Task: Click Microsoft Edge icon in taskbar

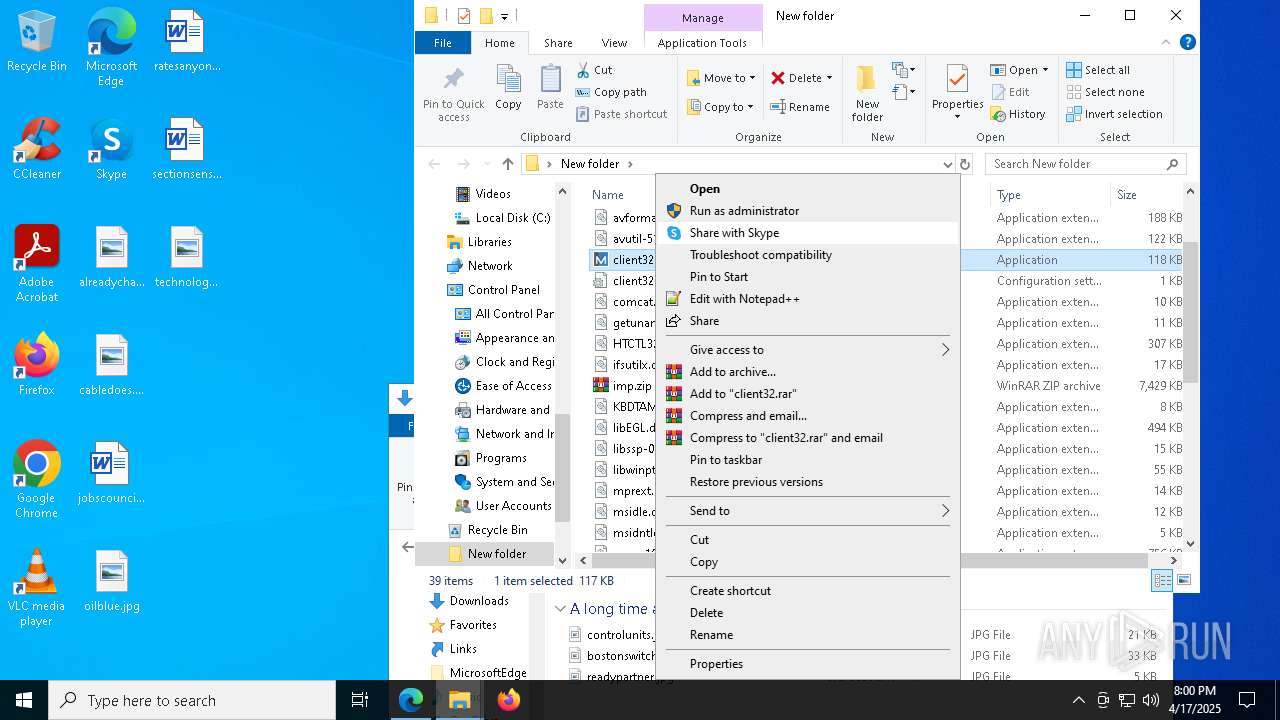Action: 411,700
